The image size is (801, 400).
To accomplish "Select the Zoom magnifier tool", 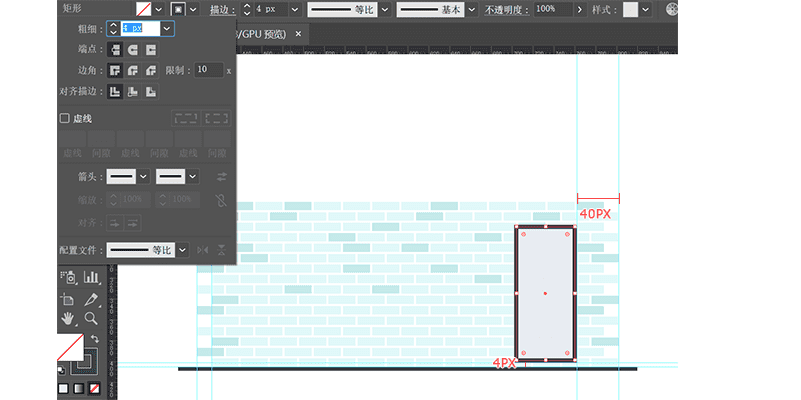I will 91,319.
